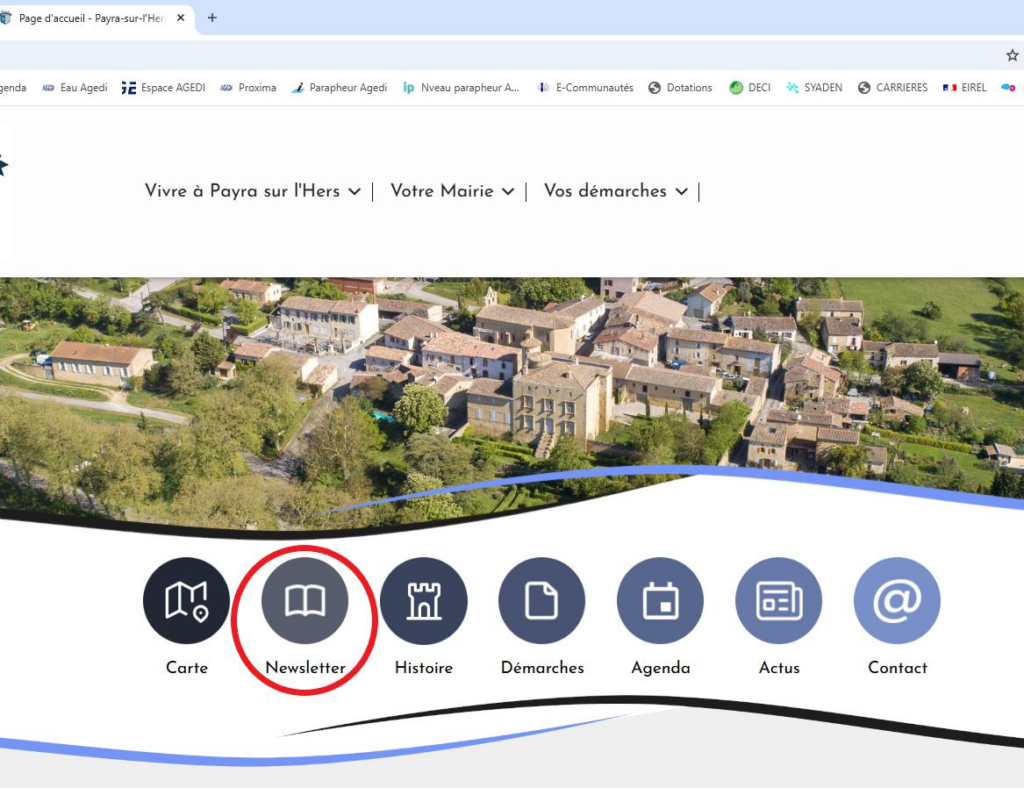Open the E-Communautés bookmark
1024x788 pixels.
(586, 88)
